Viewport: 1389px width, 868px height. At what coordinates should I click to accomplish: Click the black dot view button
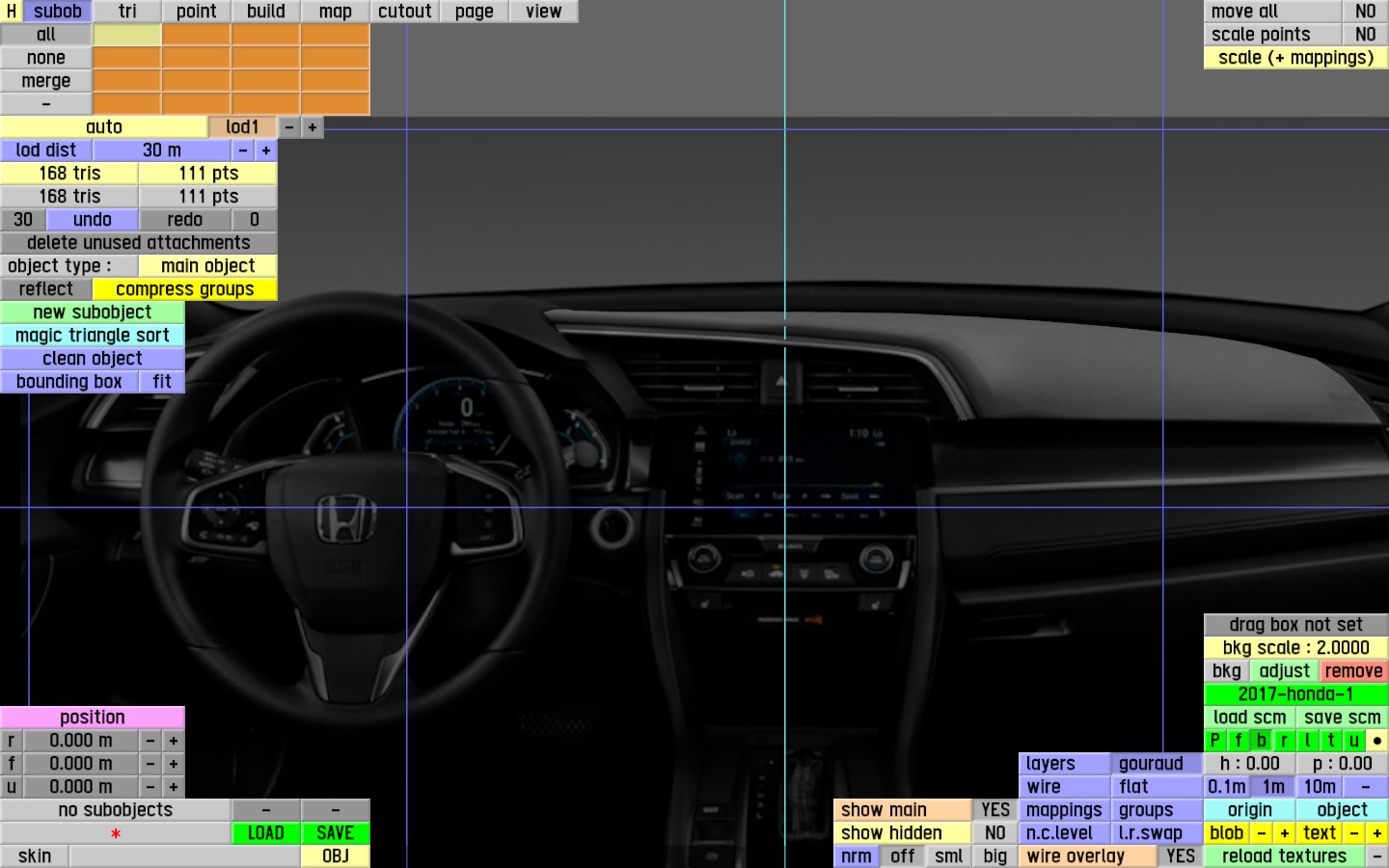(1377, 741)
